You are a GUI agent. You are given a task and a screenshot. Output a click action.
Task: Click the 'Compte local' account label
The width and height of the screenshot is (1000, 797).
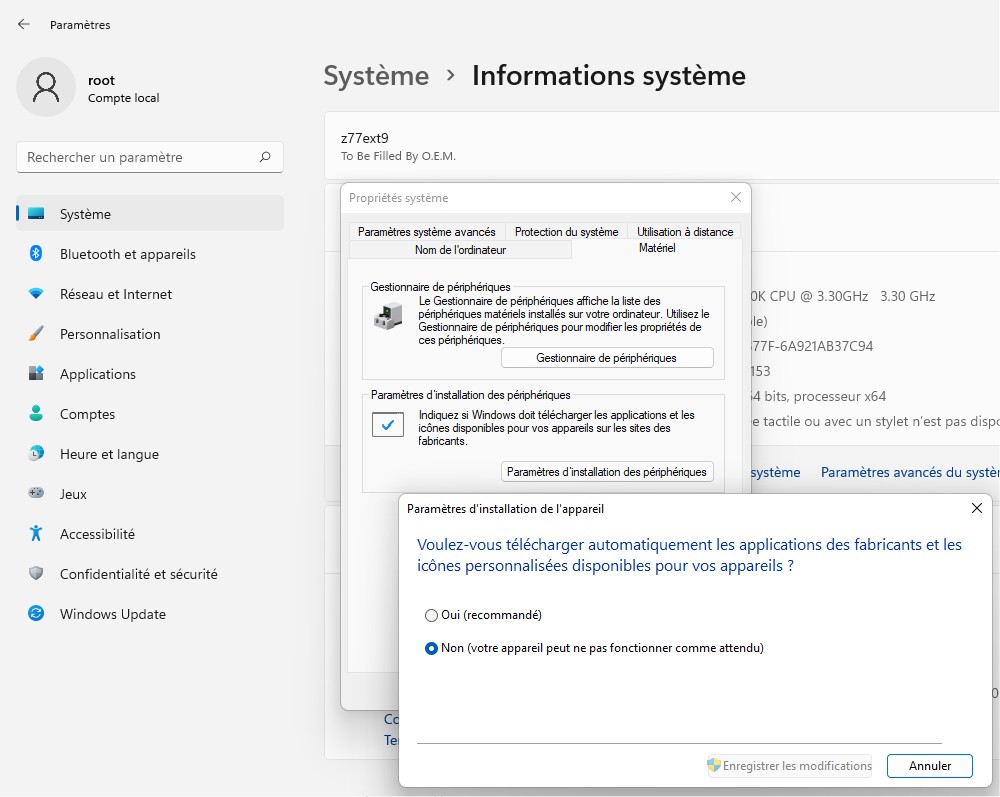124,98
